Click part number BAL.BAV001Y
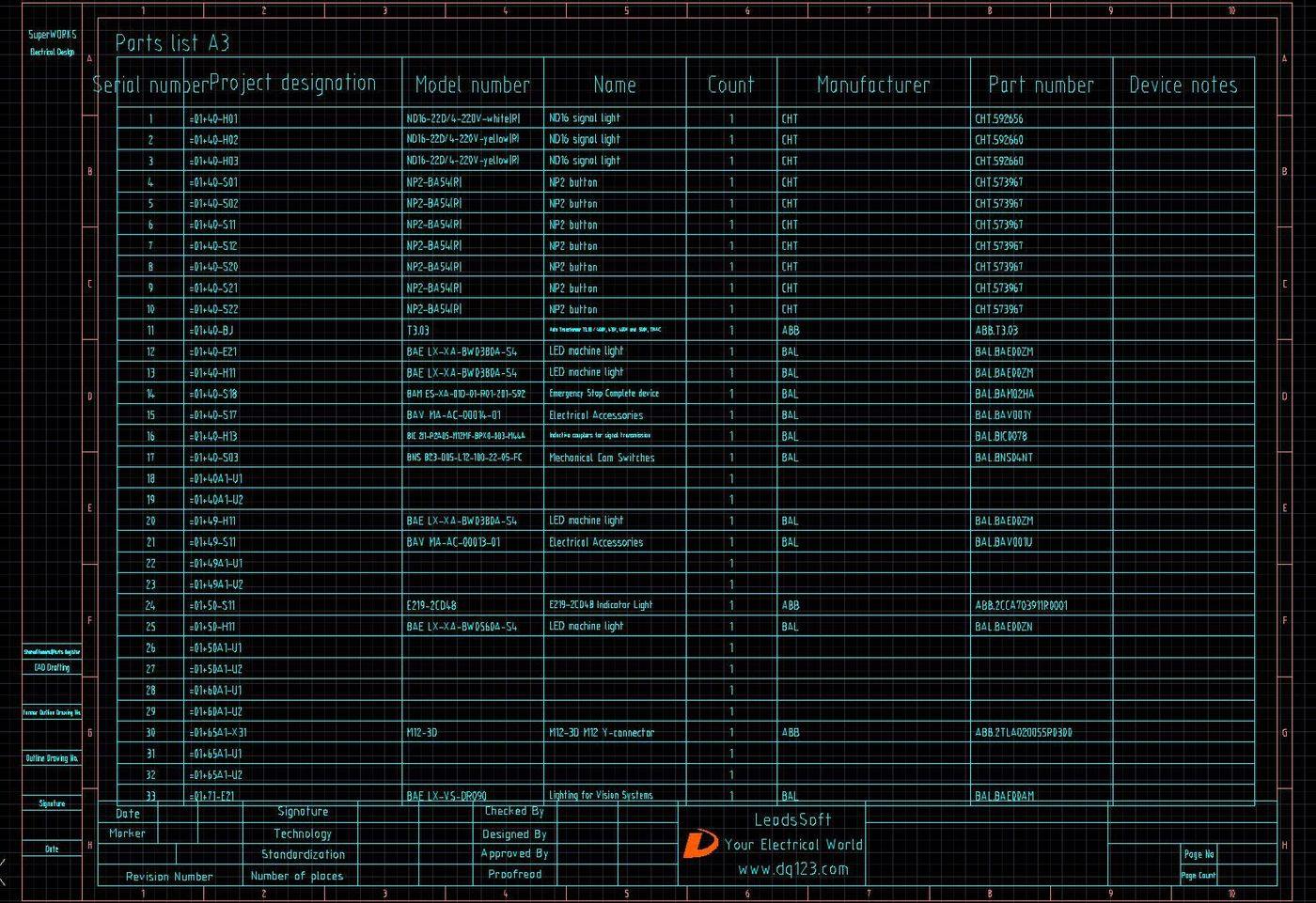Screen dimensions: 1316x903 click(x=1004, y=415)
